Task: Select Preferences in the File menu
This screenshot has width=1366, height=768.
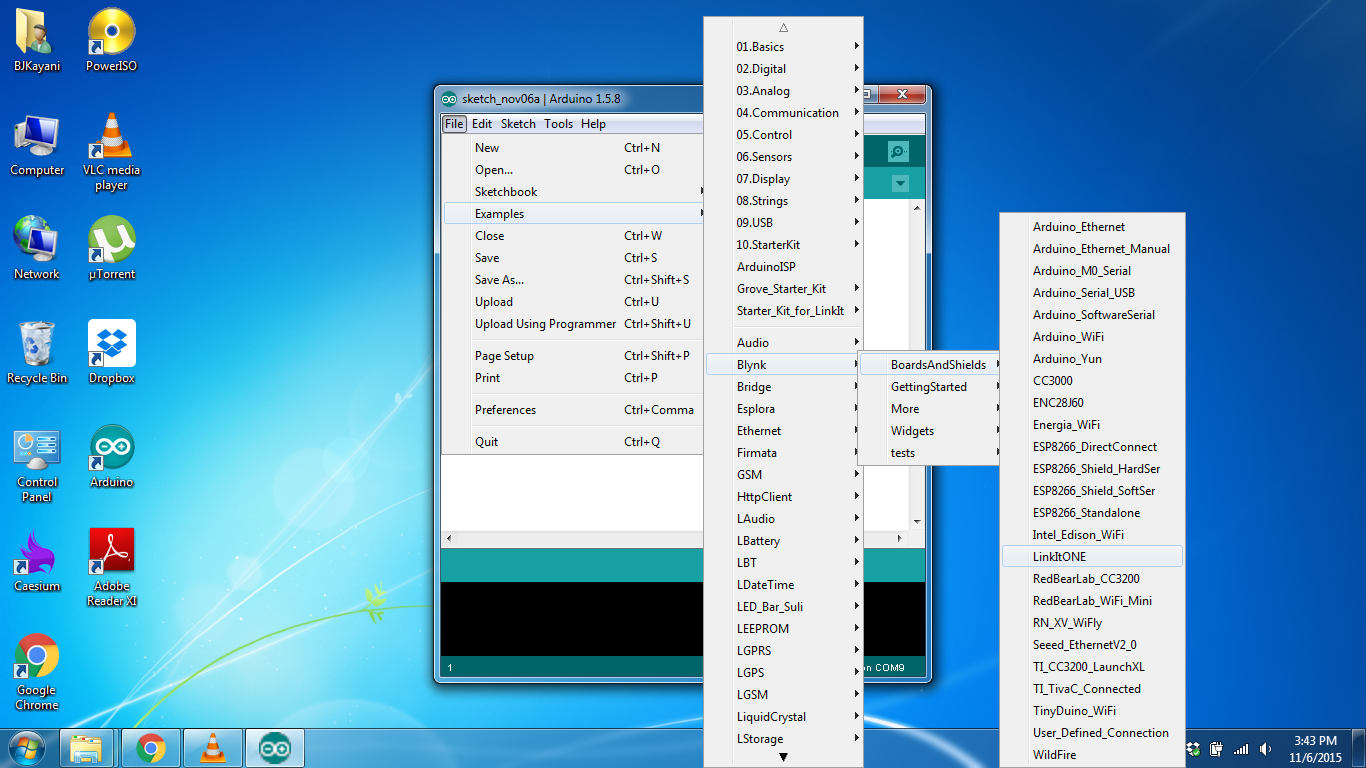Action: [574, 410]
